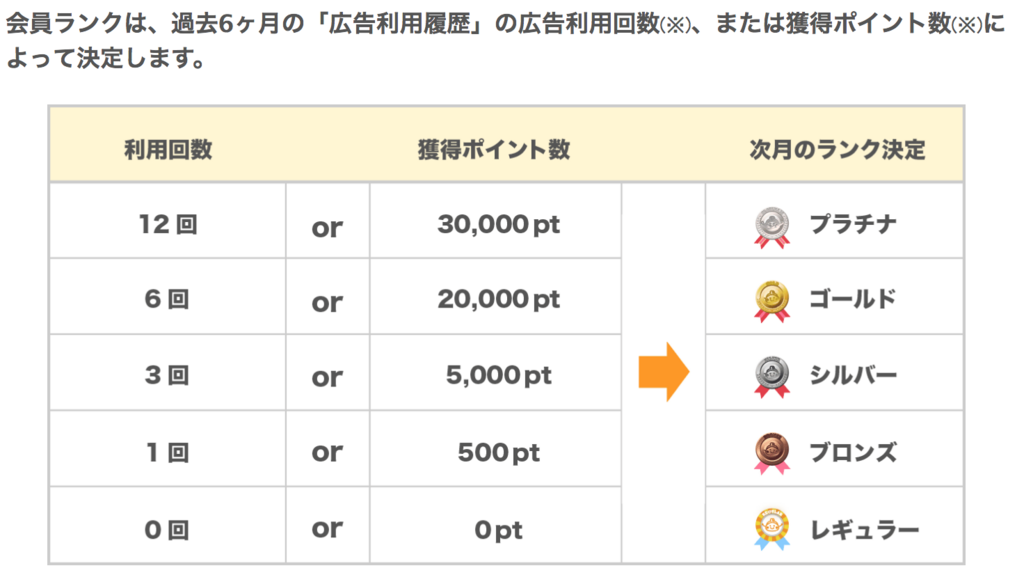Click the 6回 usage count cell
1024x575 pixels.
[x=168, y=297]
